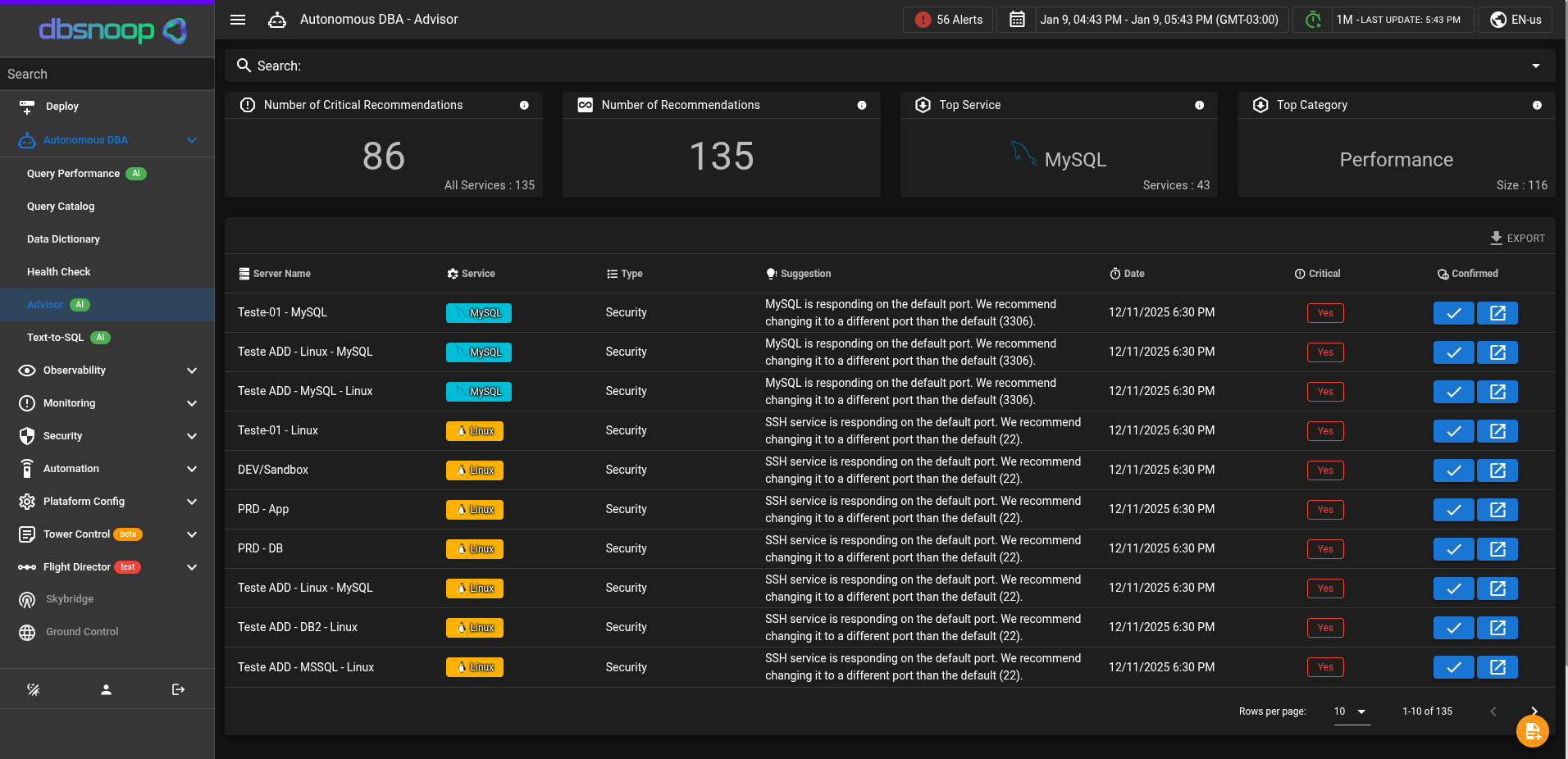Screen dimensions: 1568x759
Task: Open the Deploy section in the sidebar
Action: pos(62,107)
